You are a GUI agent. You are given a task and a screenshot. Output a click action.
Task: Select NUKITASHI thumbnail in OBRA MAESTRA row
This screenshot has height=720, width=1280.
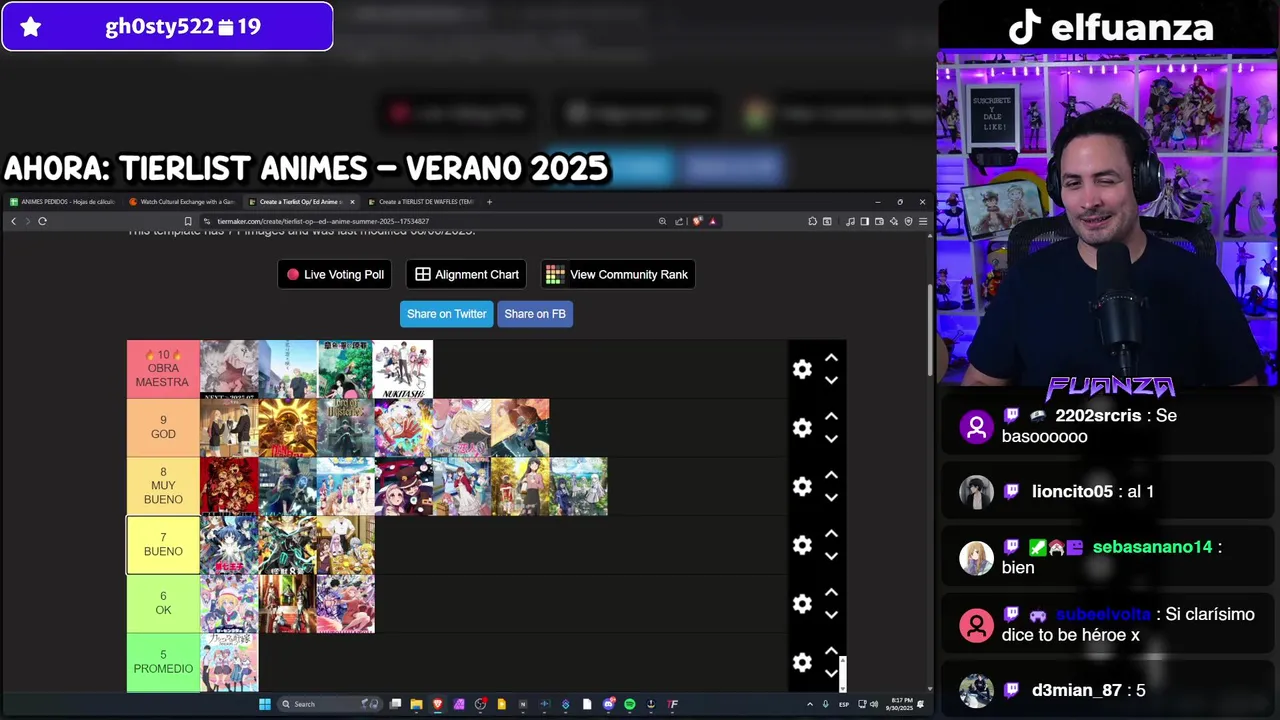[x=403, y=369]
